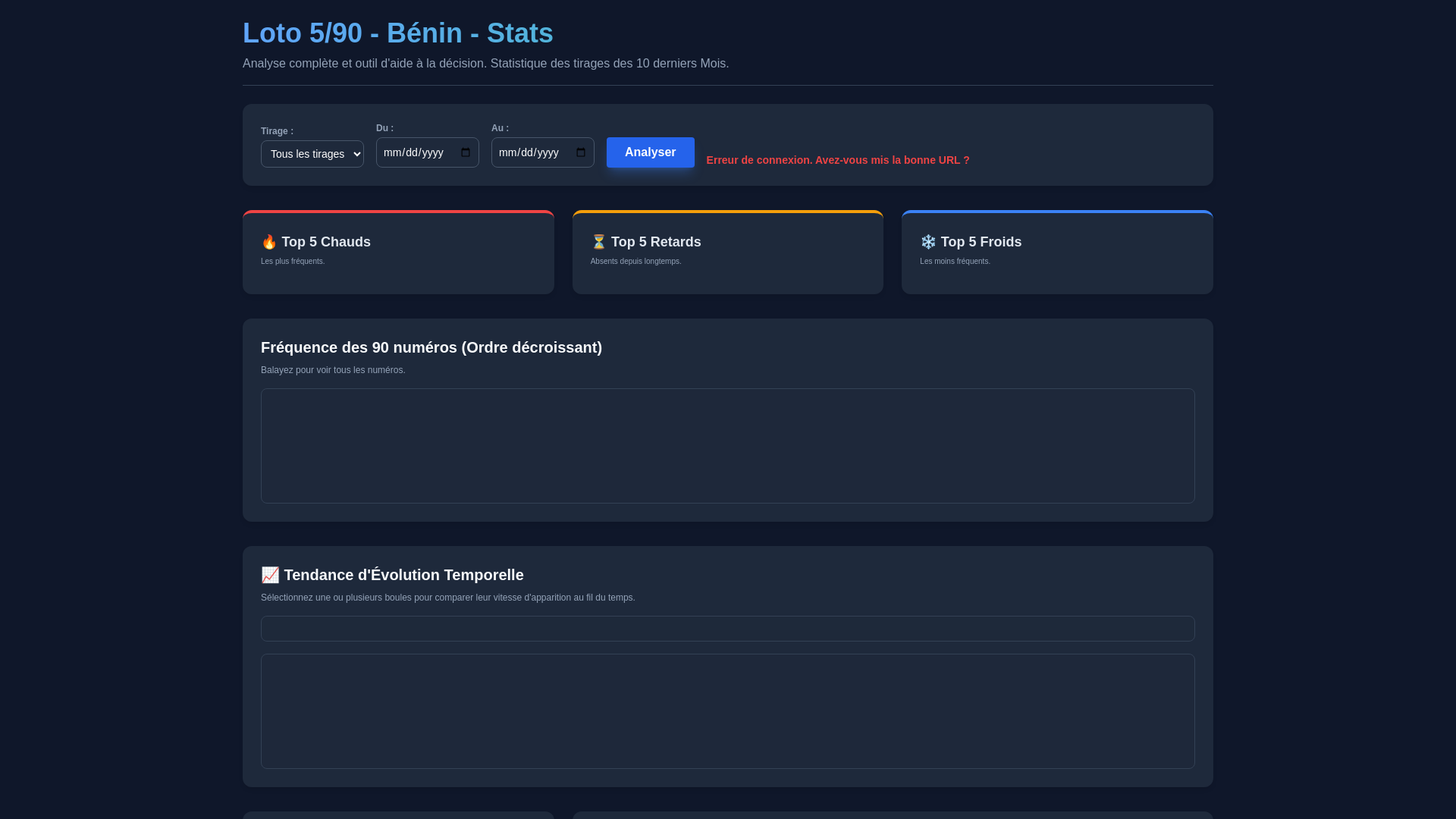Click the hourglass icon of Top 5 Retards
The height and width of the screenshot is (819, 1456).
click(x=599, y=242)
